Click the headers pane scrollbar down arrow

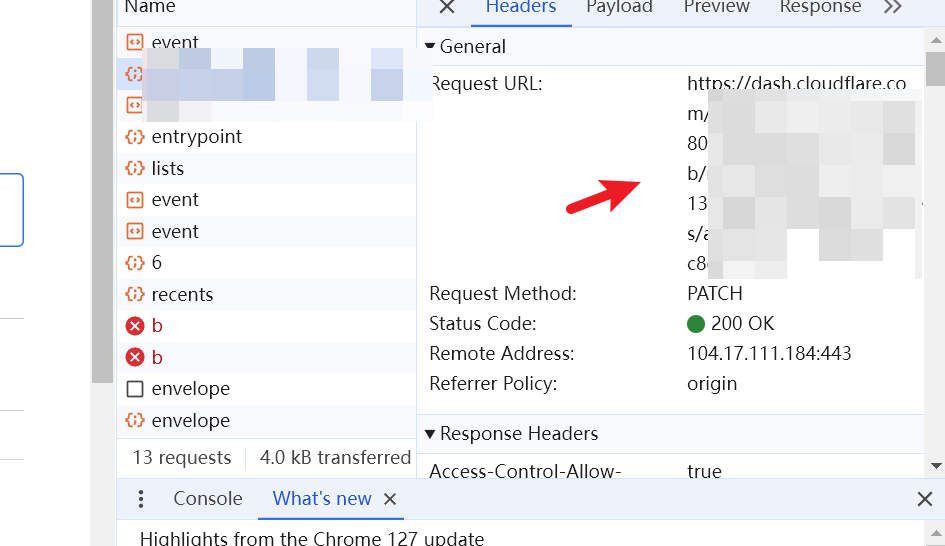point(936,466)
